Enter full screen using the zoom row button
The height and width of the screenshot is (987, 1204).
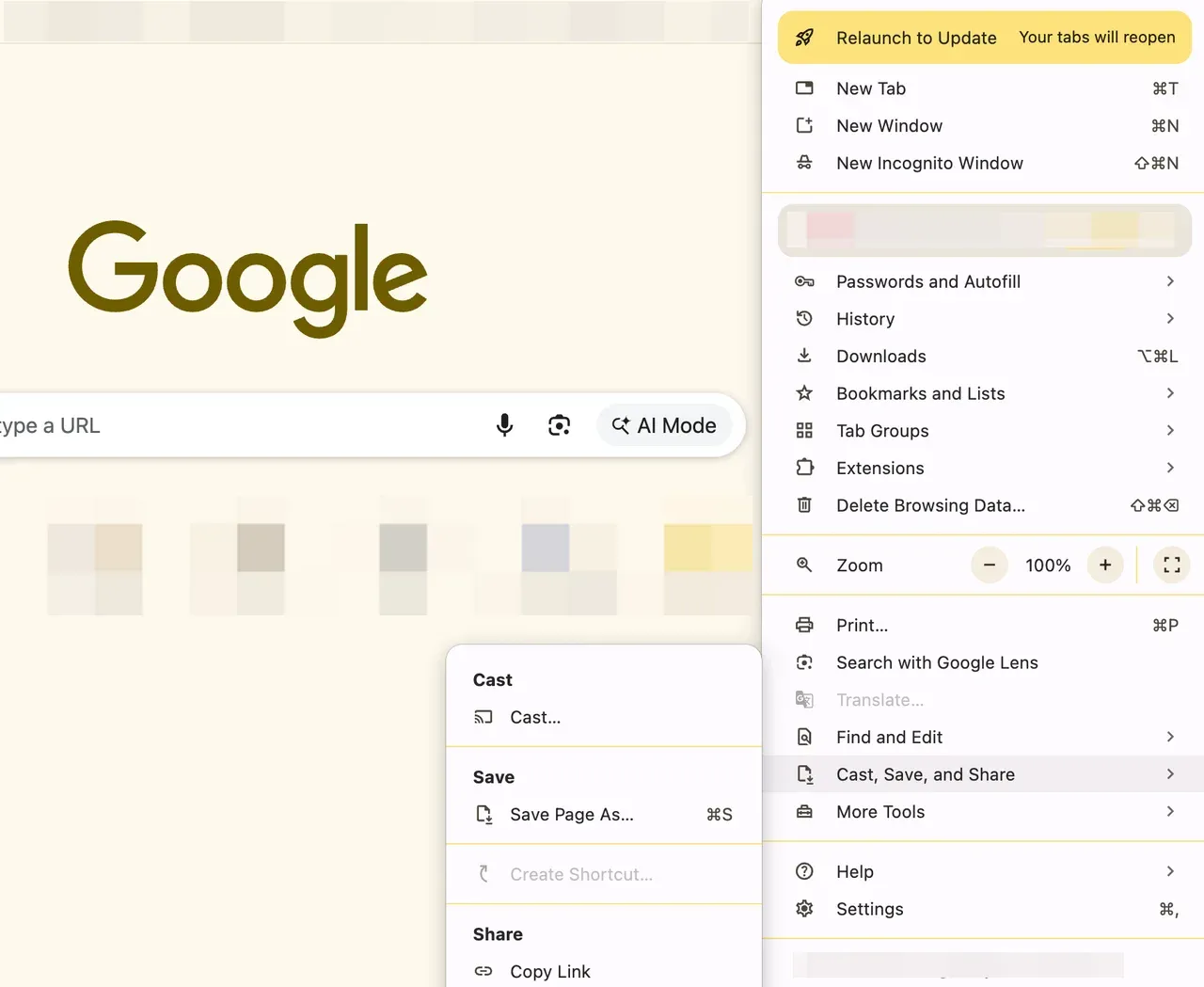1172,565
